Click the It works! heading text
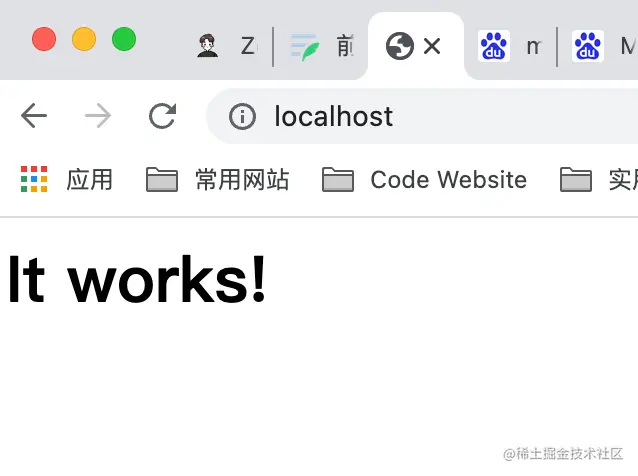This screenshot has height=476, width=638. [x=137, y=279]
